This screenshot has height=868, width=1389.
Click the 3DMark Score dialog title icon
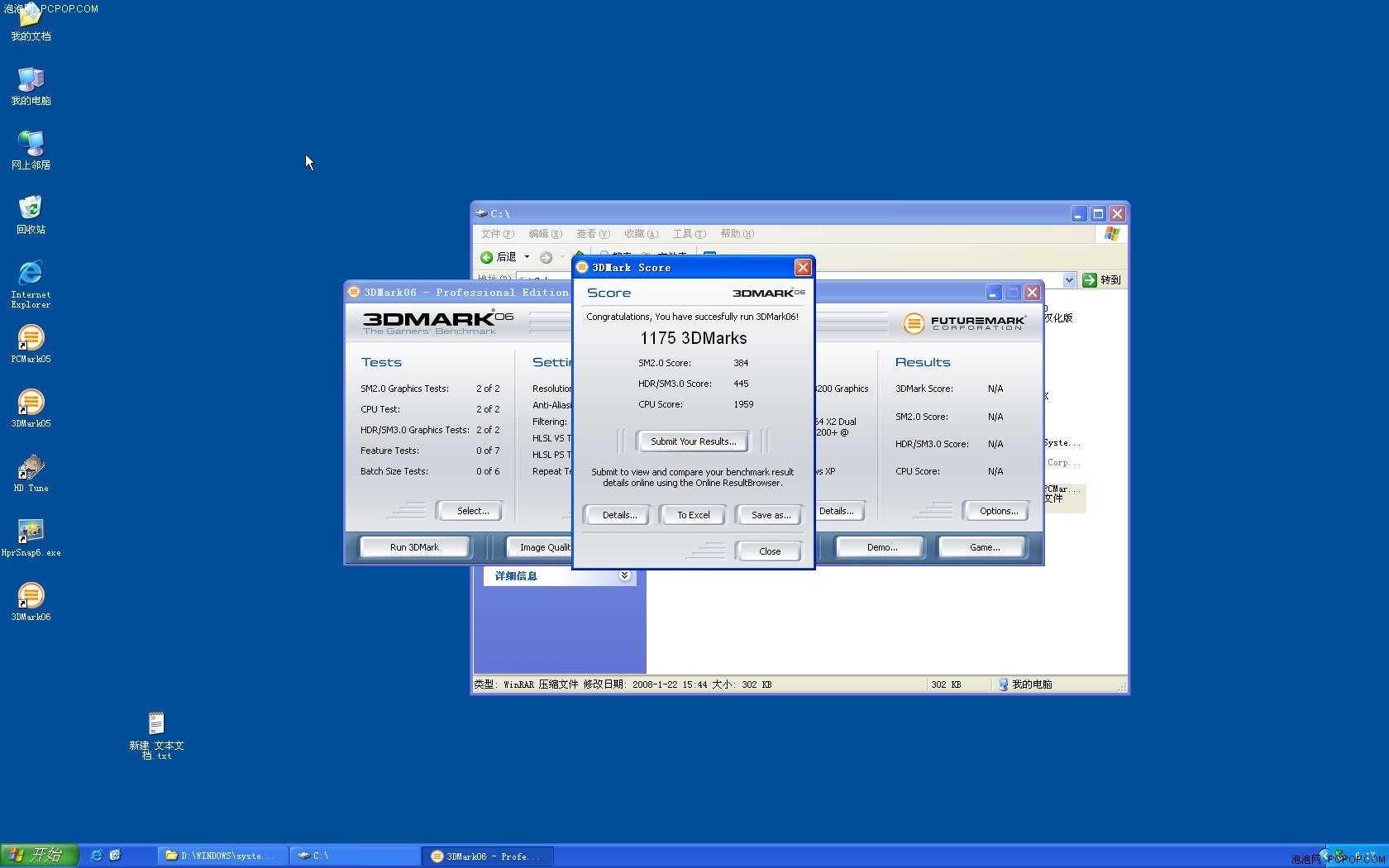click(582, 267)
